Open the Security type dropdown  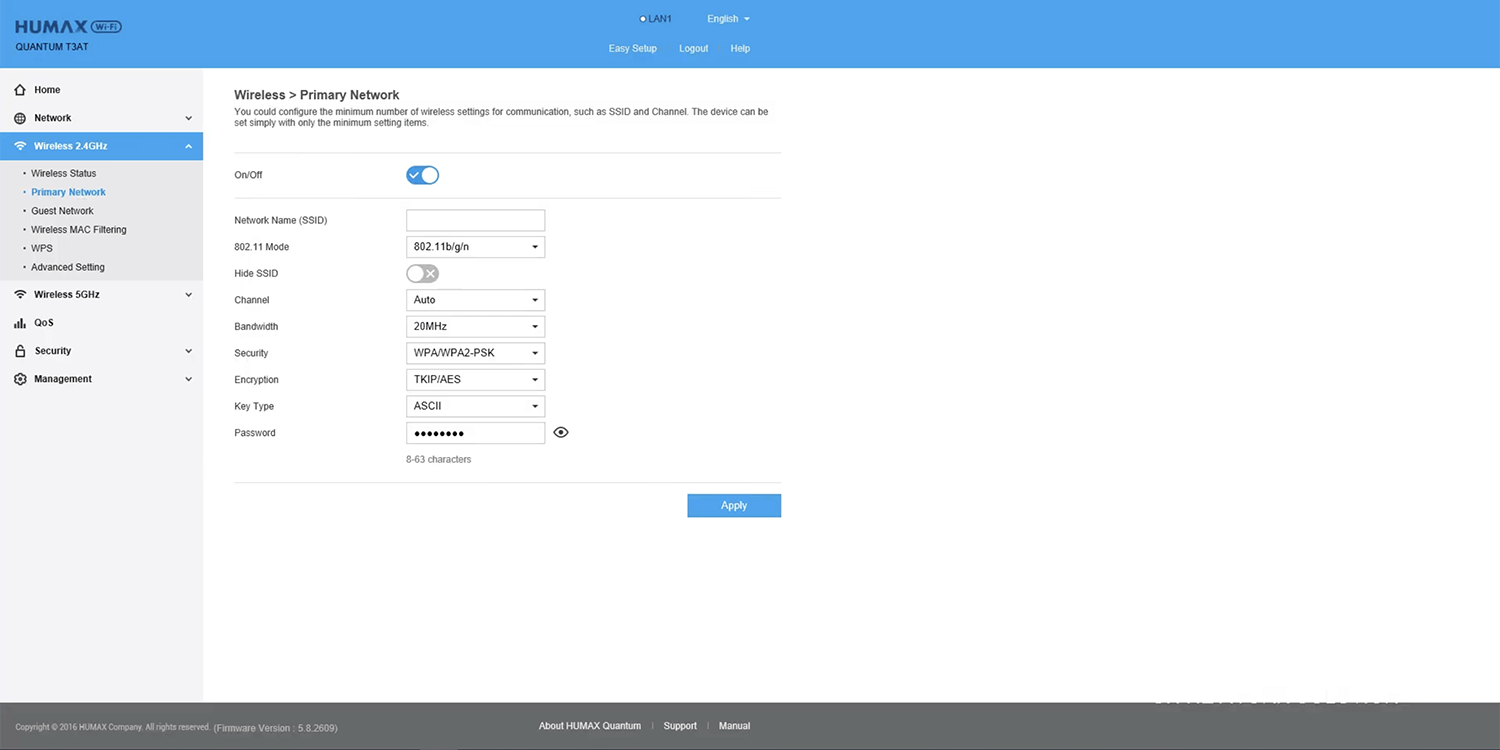(475, 353)
